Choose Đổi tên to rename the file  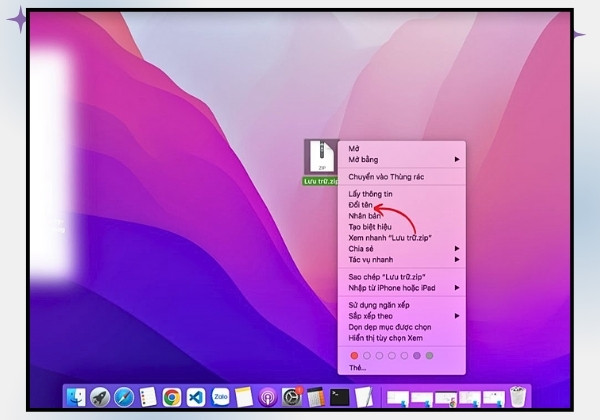pos(360,205)
